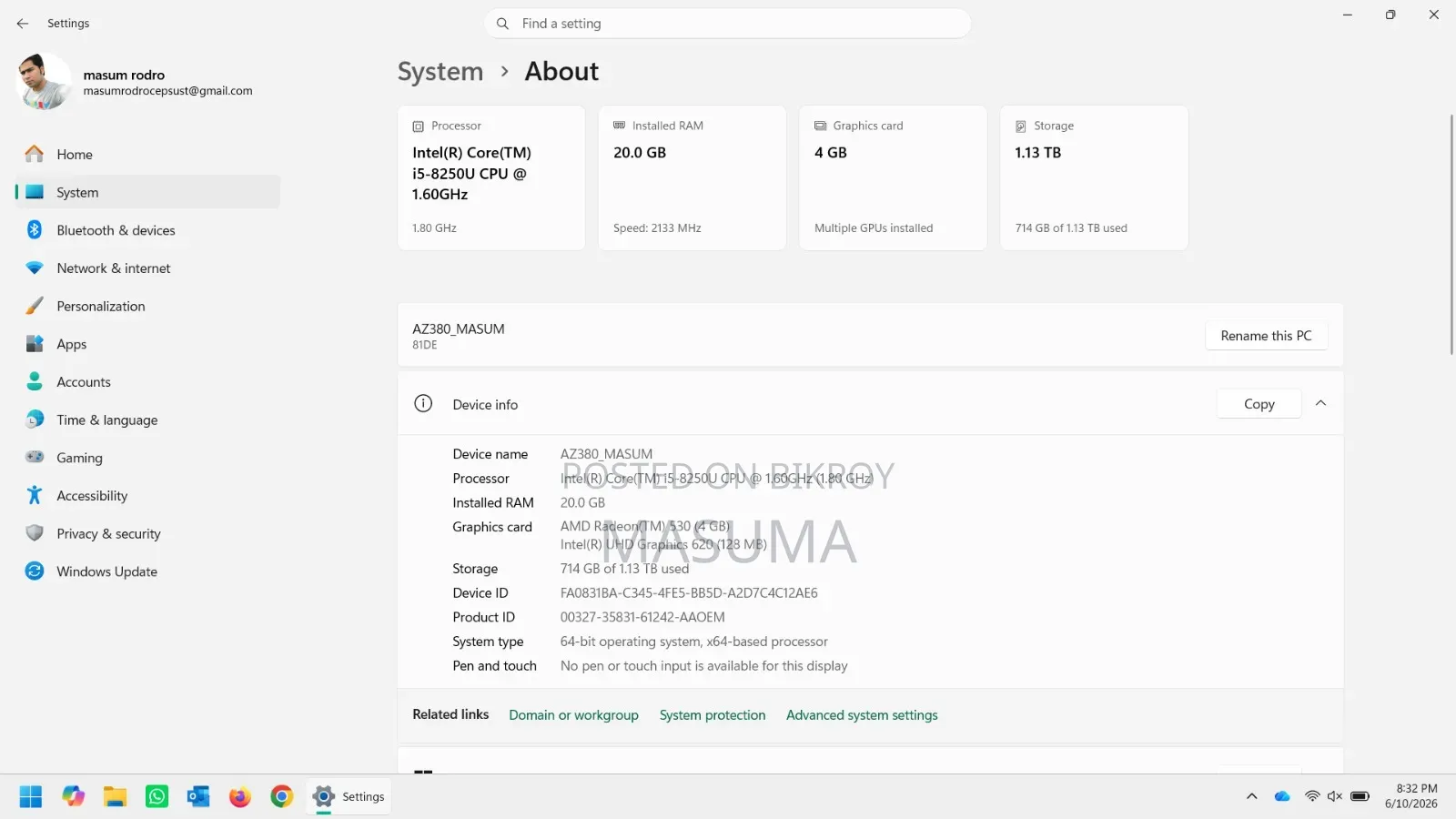Open Accessibility settings page
This screenshot has height=819, width=1456.
[147, 496]
